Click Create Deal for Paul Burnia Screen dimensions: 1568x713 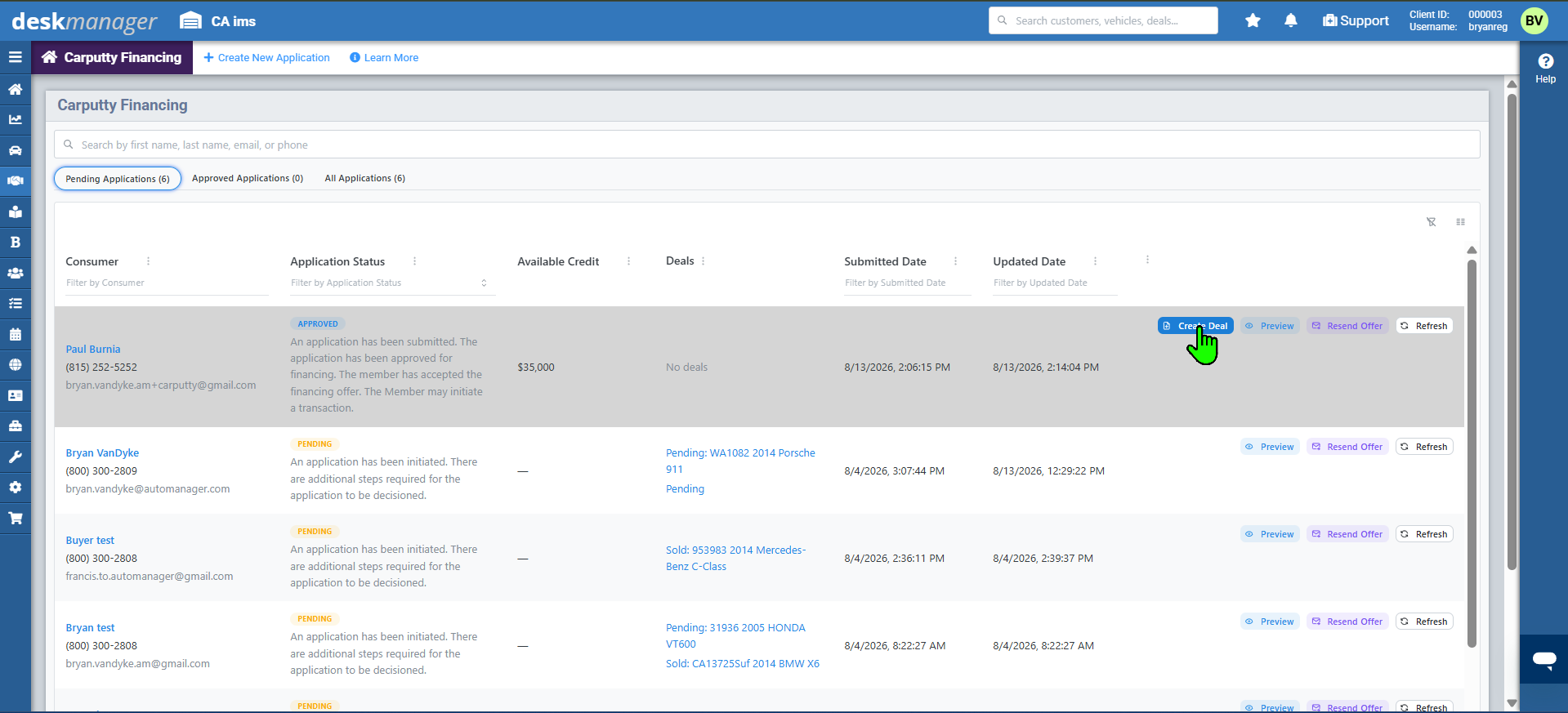[x=1195, y=326]
